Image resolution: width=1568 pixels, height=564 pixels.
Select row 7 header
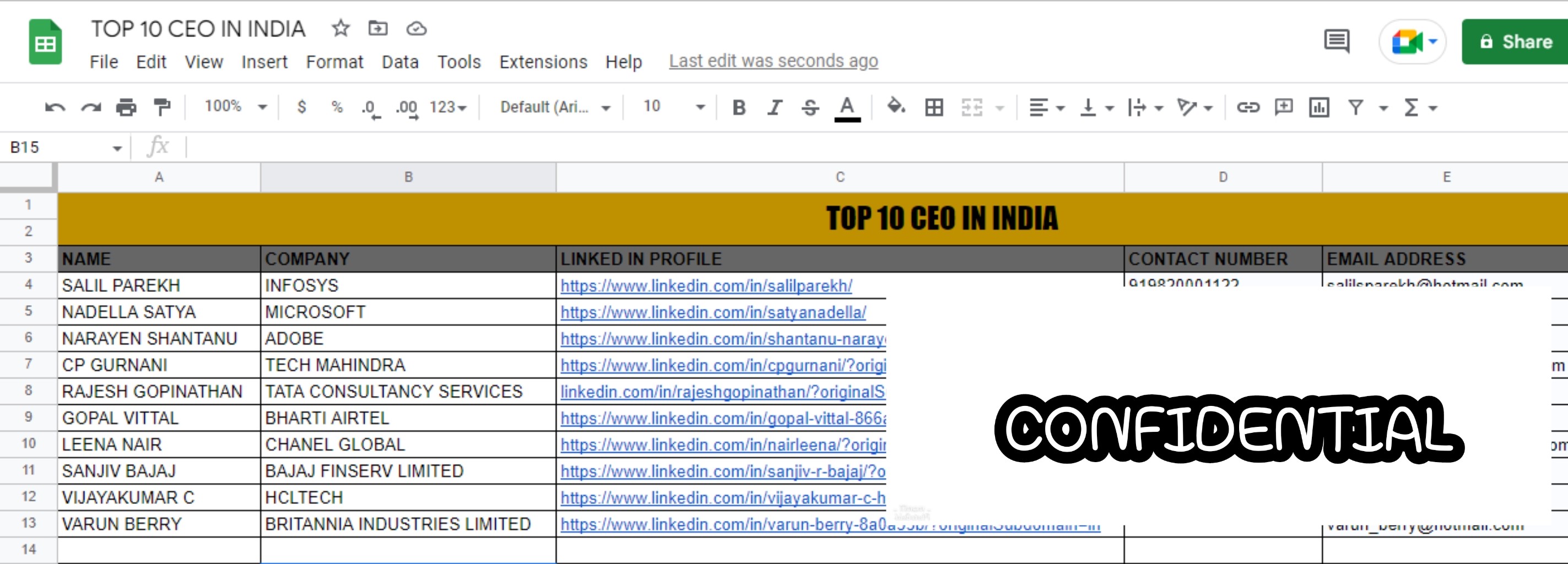point(28,365)
